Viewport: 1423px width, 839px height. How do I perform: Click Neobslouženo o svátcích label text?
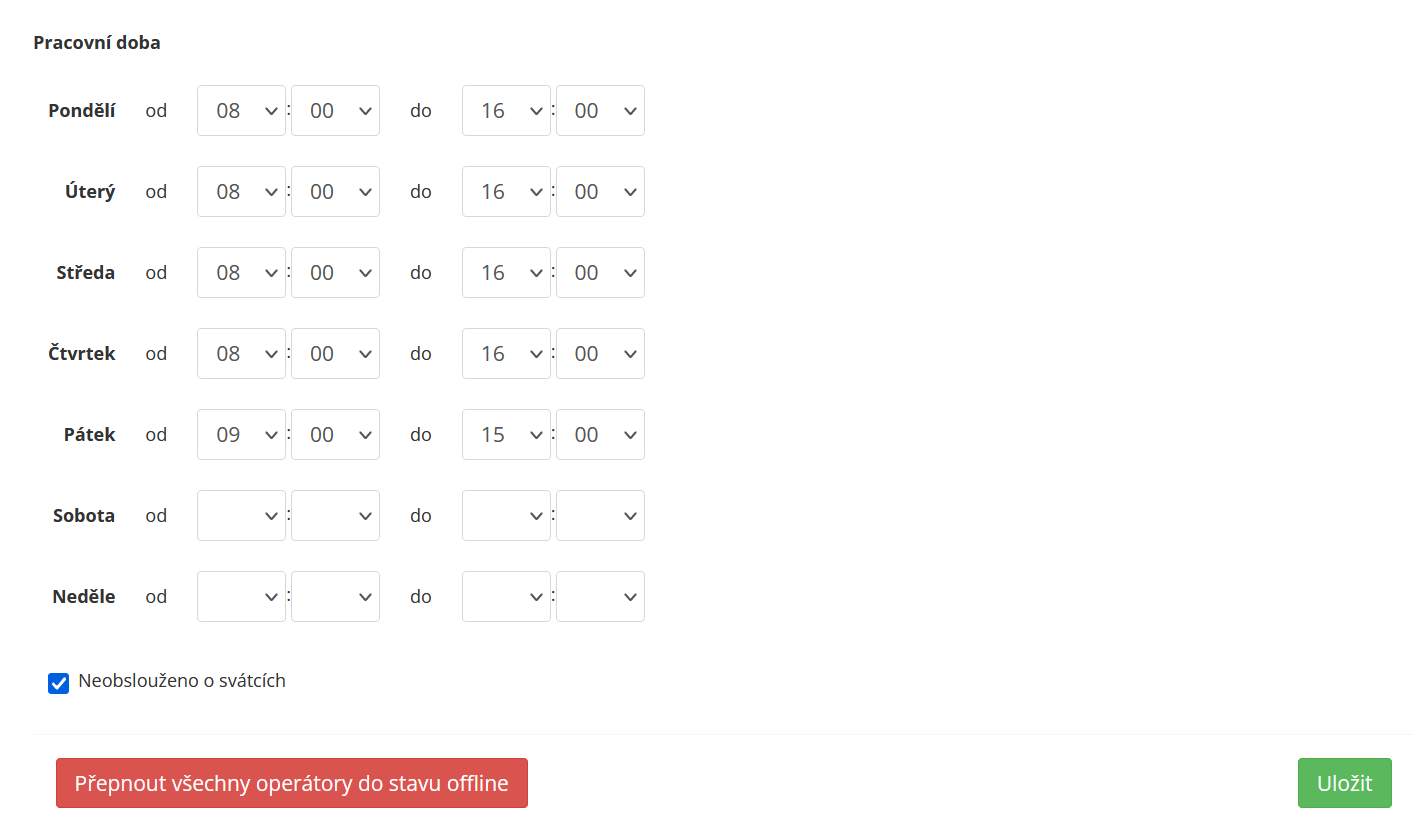tap(182, 681)
